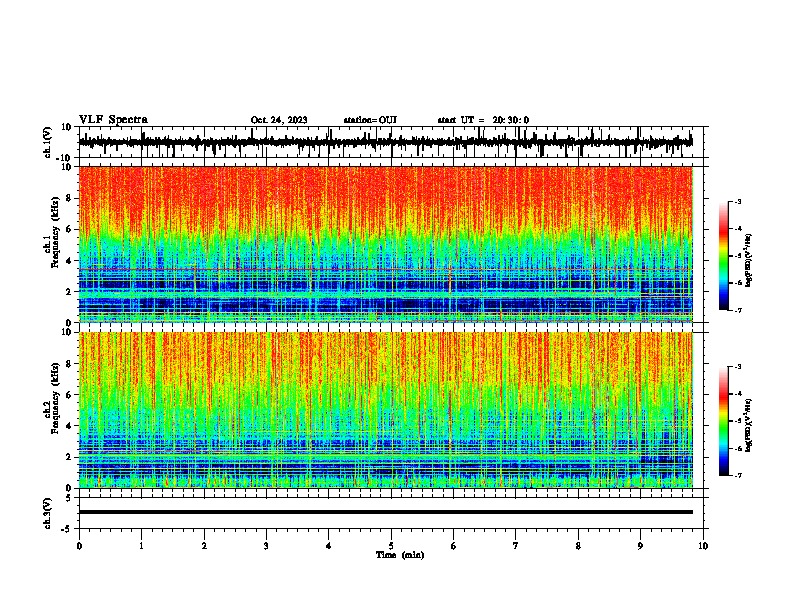The height and width of the screenshot is (612, 792).
Task: Click the time axis tick label "8"
Action: coord(578,546)
